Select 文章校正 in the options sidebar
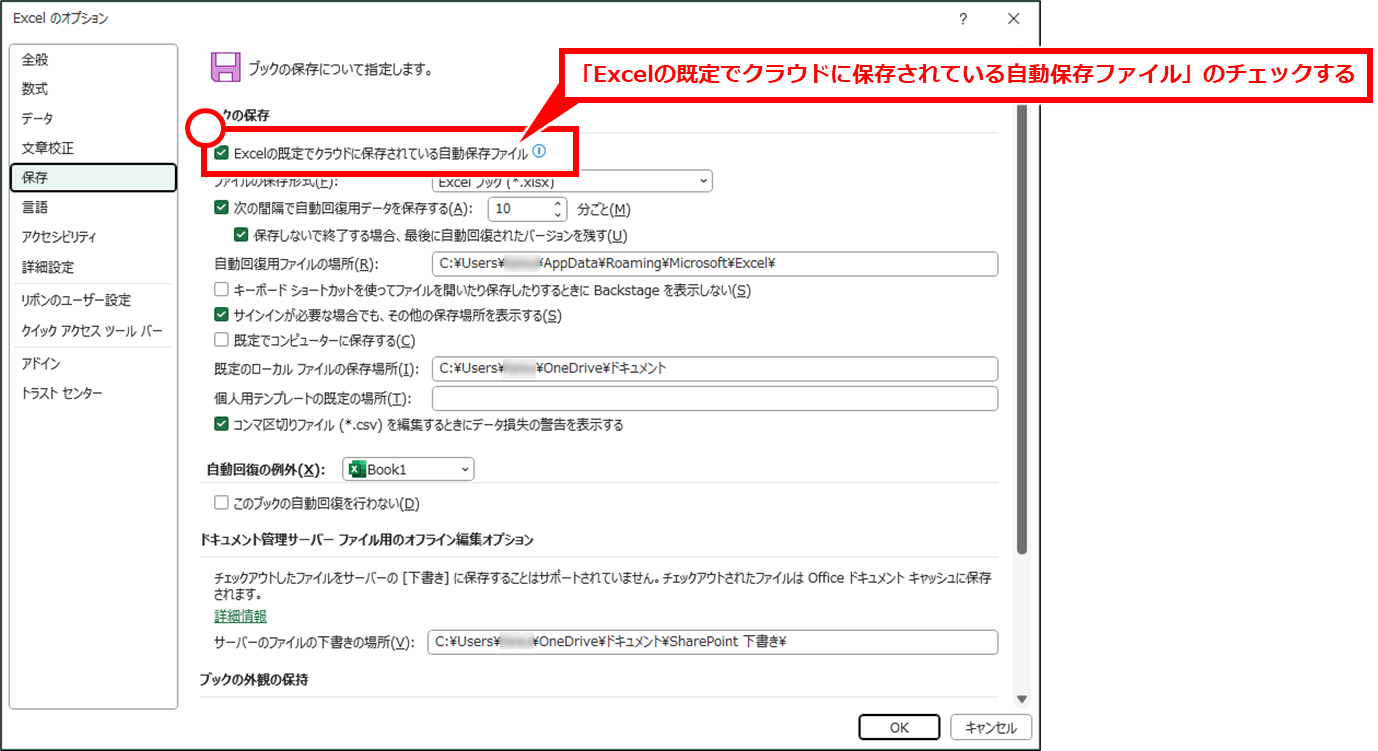Screen dimensions: 1378x751 [93, 148]
